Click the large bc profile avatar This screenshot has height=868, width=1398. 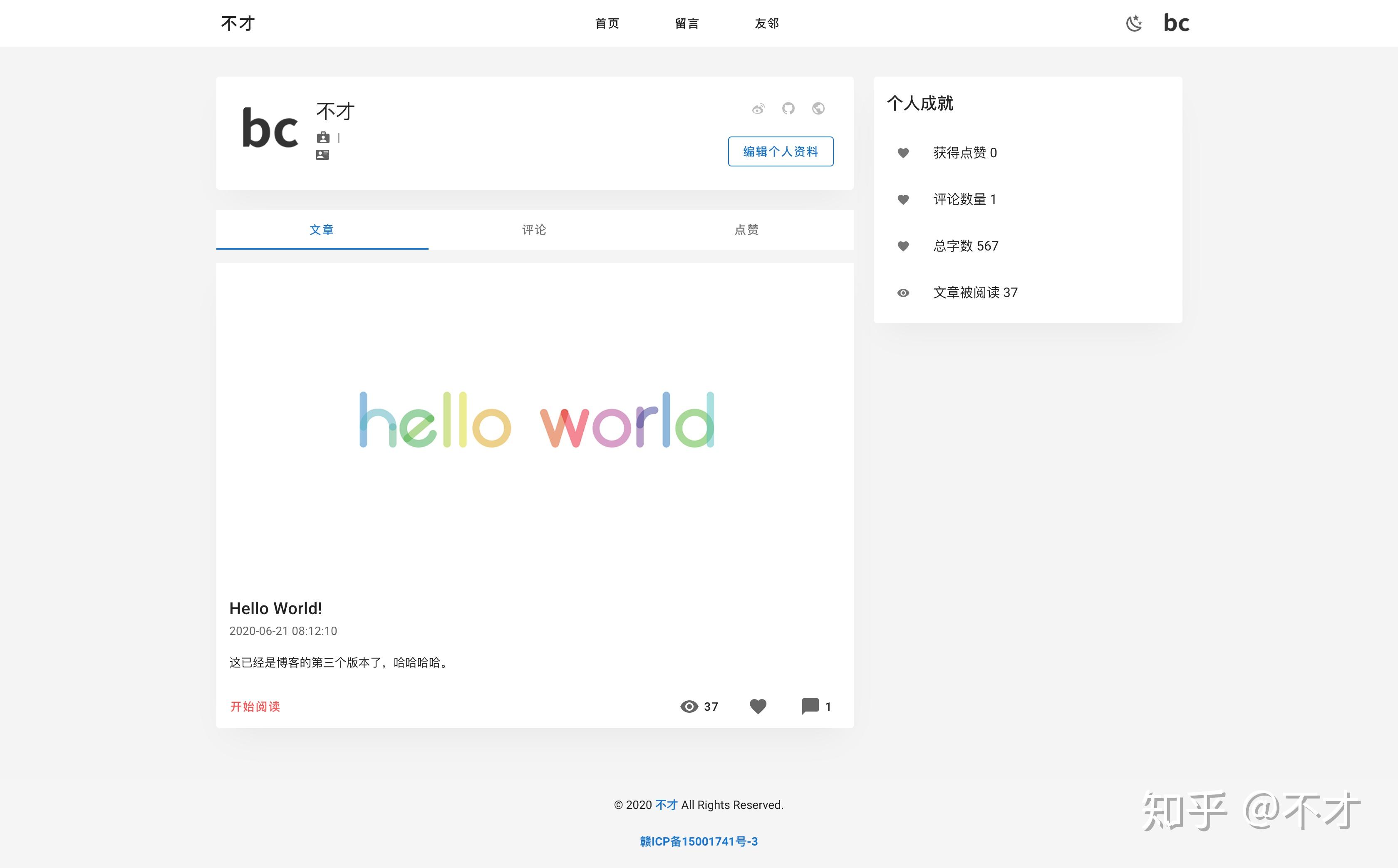270,129
